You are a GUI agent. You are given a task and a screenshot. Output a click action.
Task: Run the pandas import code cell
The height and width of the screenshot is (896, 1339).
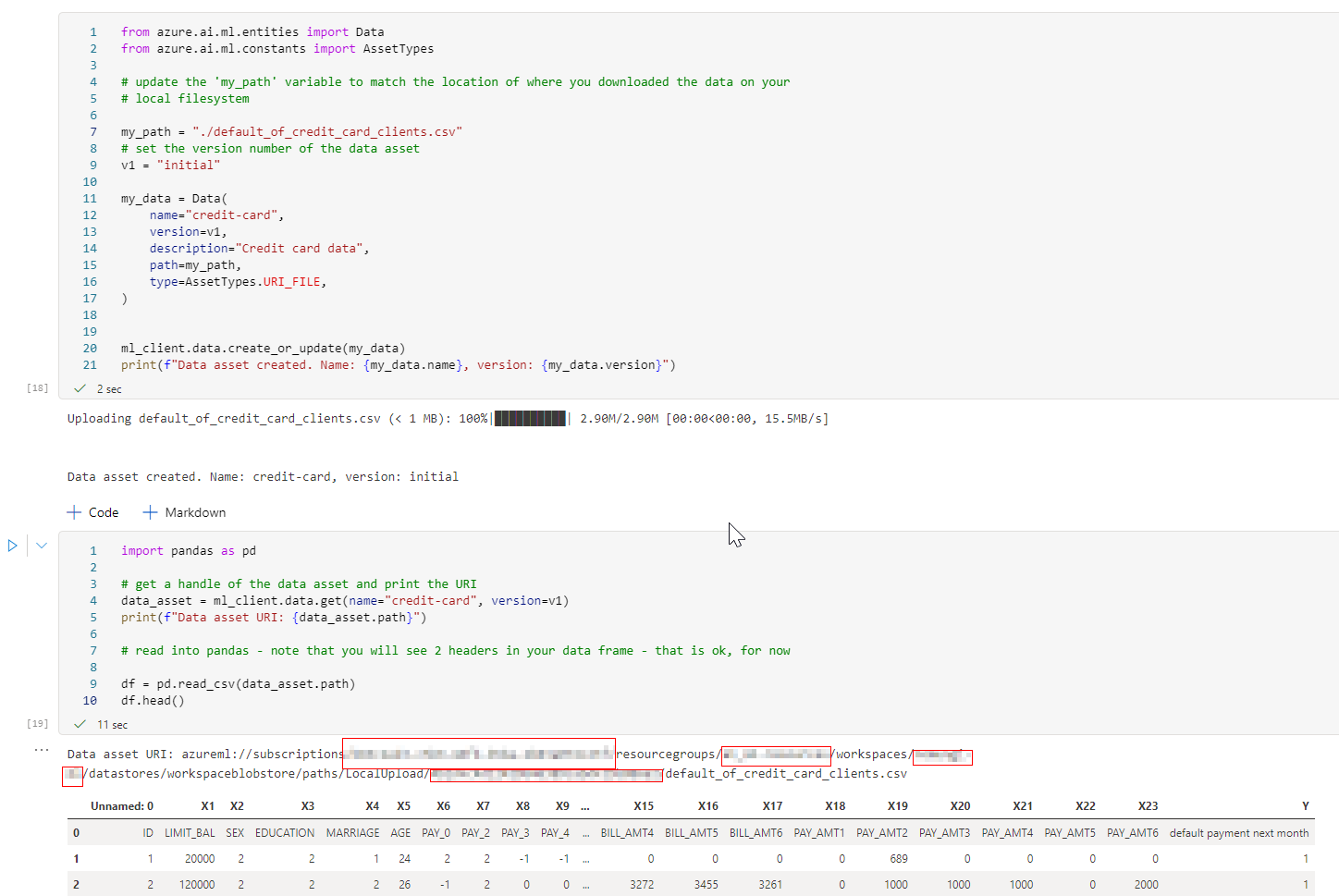click(x=12, y=546)
